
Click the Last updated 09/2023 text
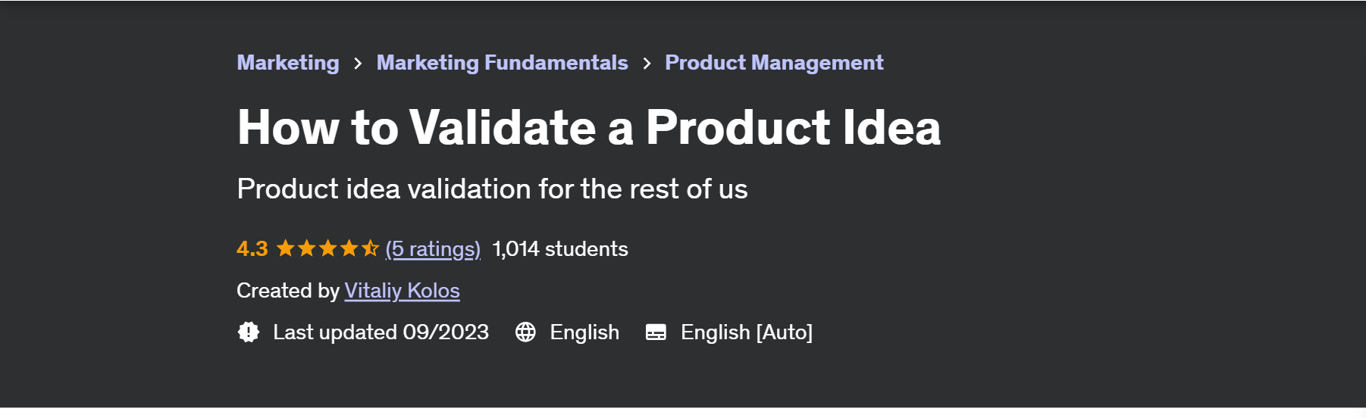380,332
